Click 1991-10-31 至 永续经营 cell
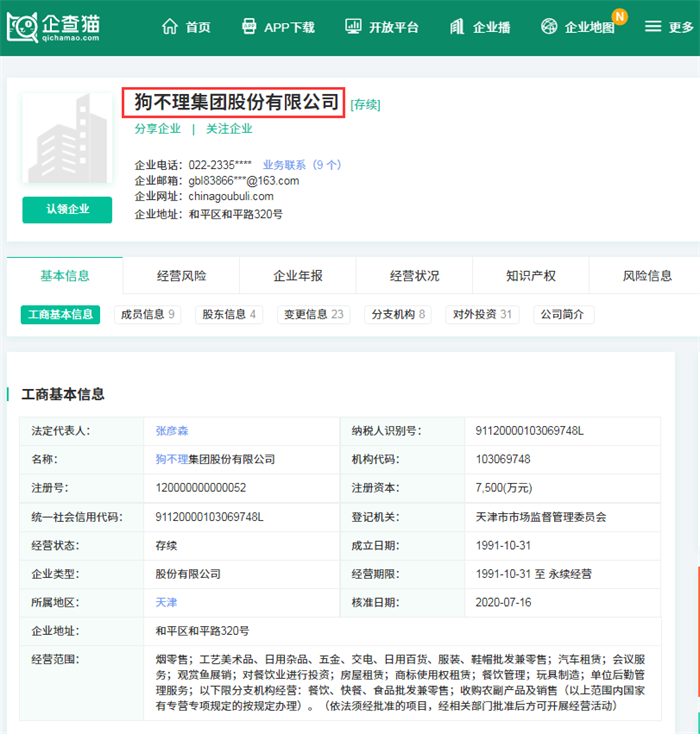Screen dimensions: 700x734 (533, 574)
